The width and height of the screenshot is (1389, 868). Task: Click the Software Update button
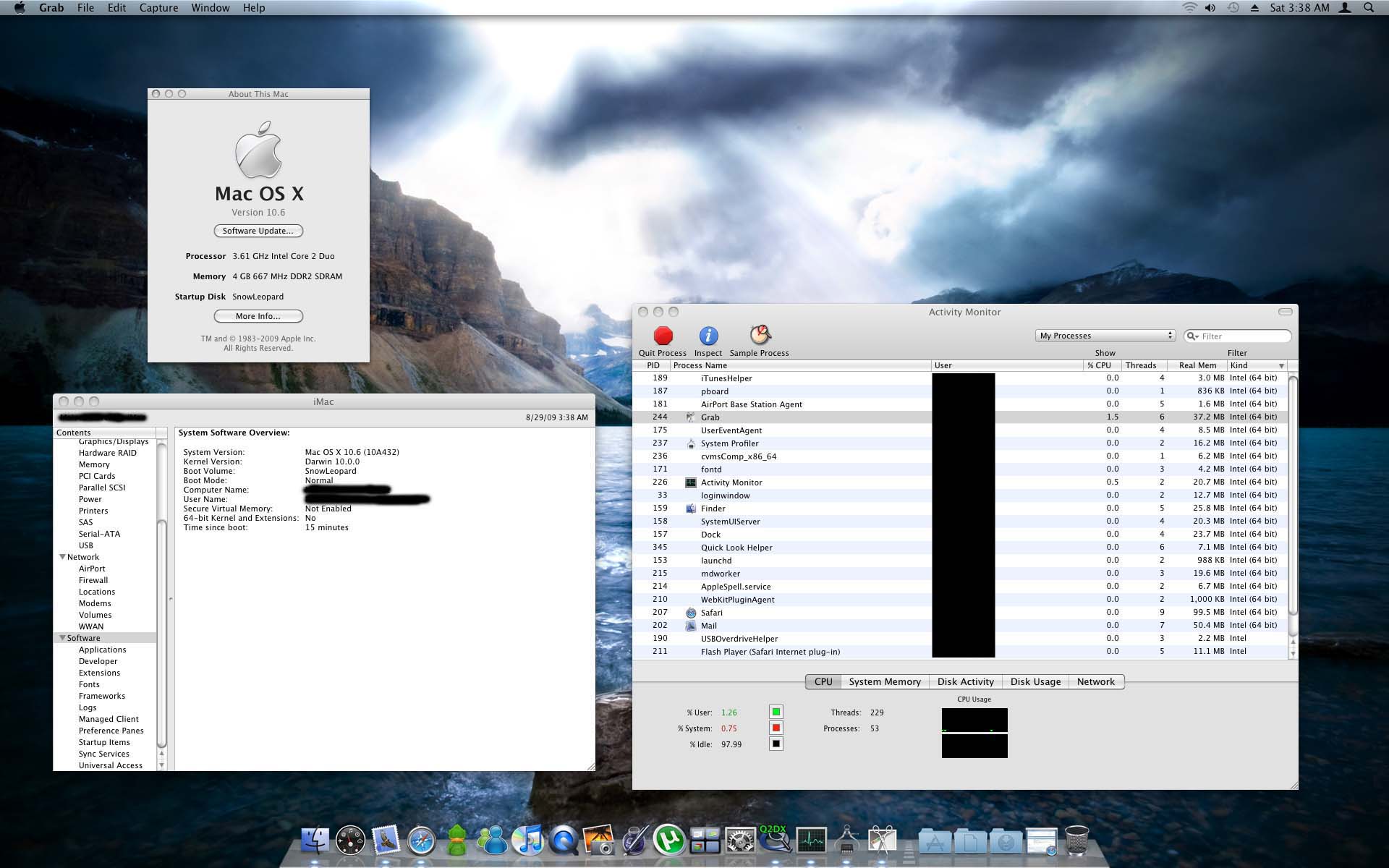click(x=258, y=231)
